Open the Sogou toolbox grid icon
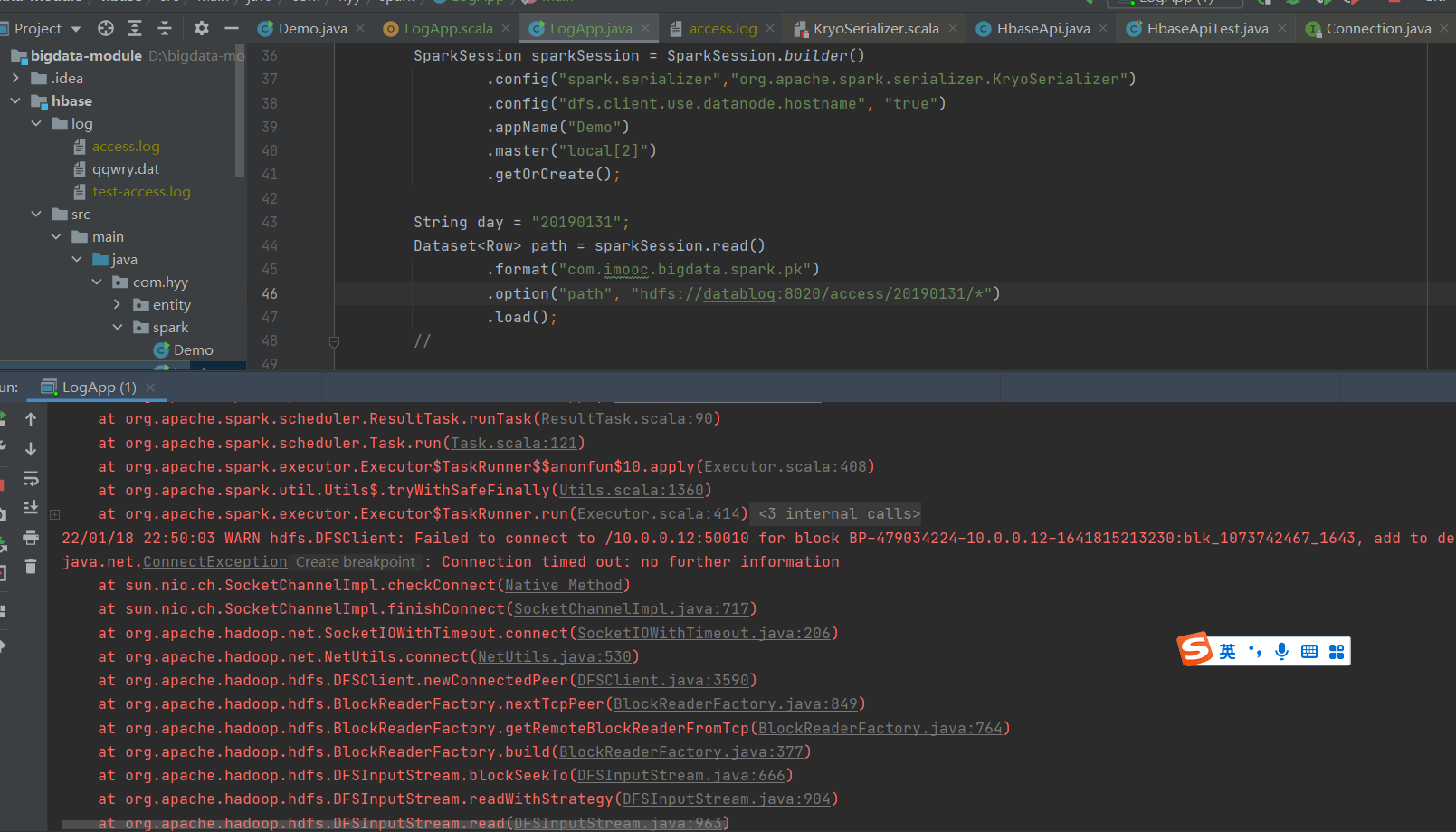Image resolution: width=1456 pixels, height=832 pixels. [x=1337, y=651]
